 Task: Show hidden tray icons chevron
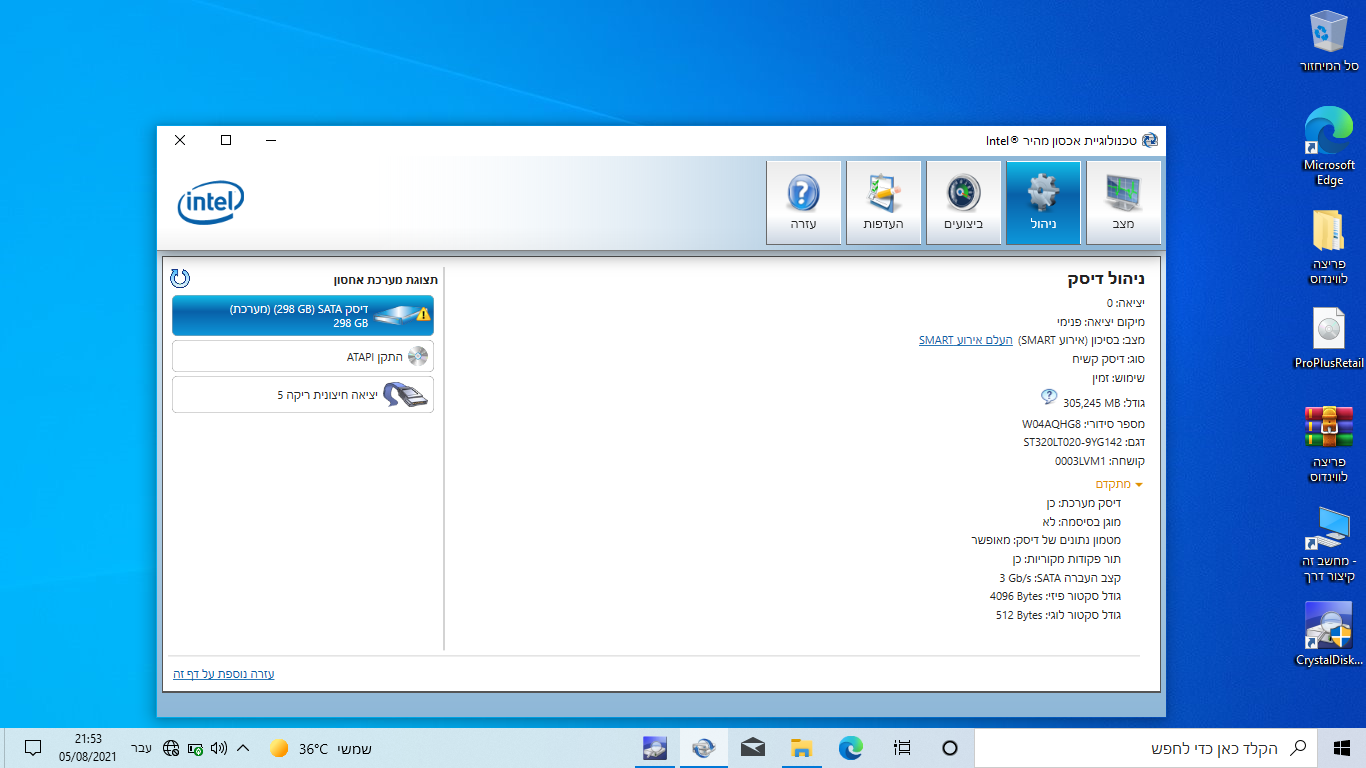point(243,748)
